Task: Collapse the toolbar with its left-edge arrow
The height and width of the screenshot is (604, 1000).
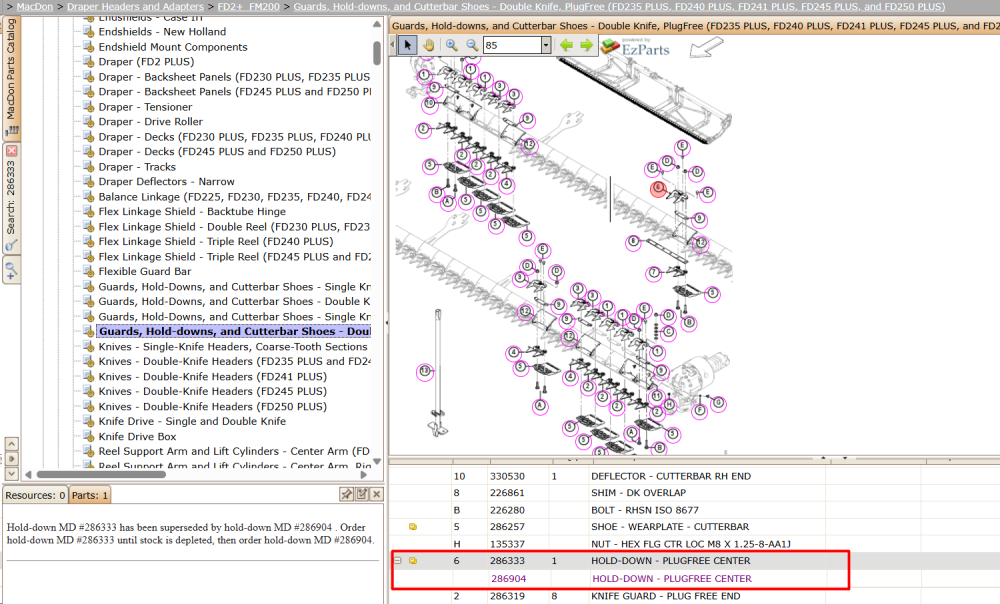Action: tap(393, 45)
